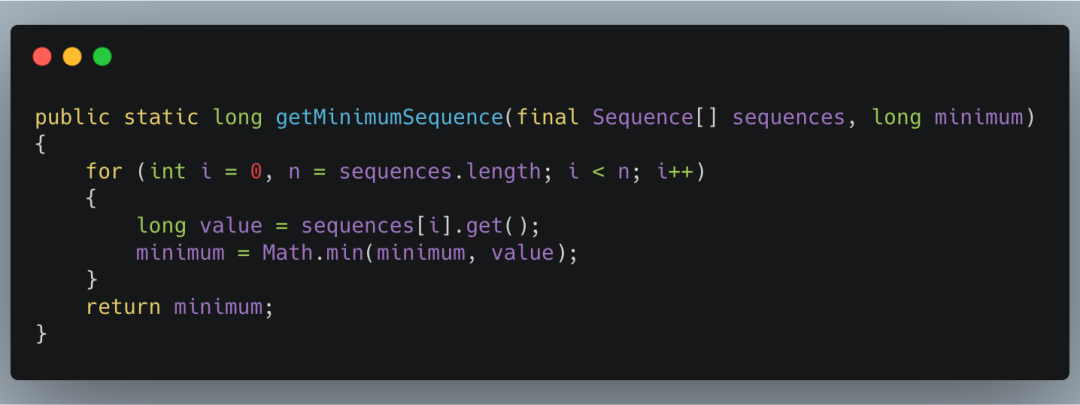The height and width of the screenshot is (405, 1080).
Task: Click the red close dot
Action: (42, 56)
